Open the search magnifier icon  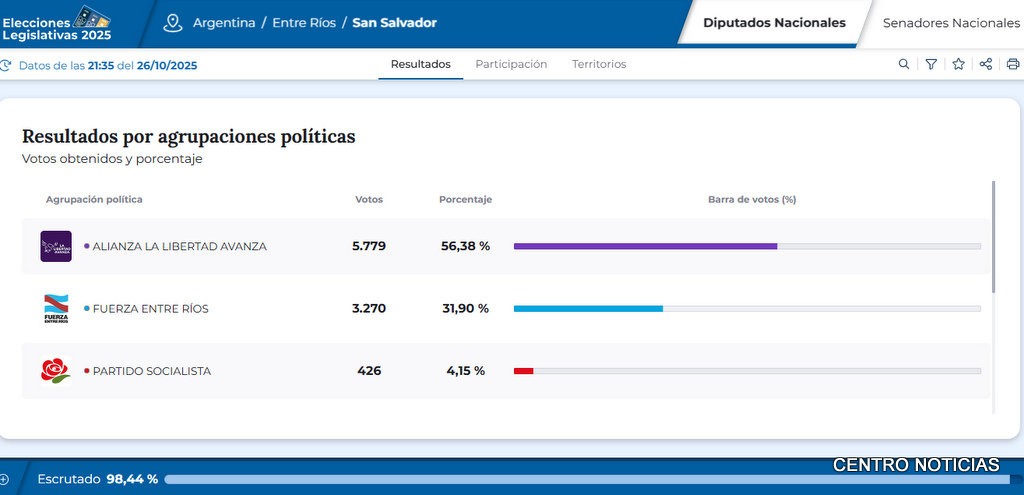(x=904, y=64)
